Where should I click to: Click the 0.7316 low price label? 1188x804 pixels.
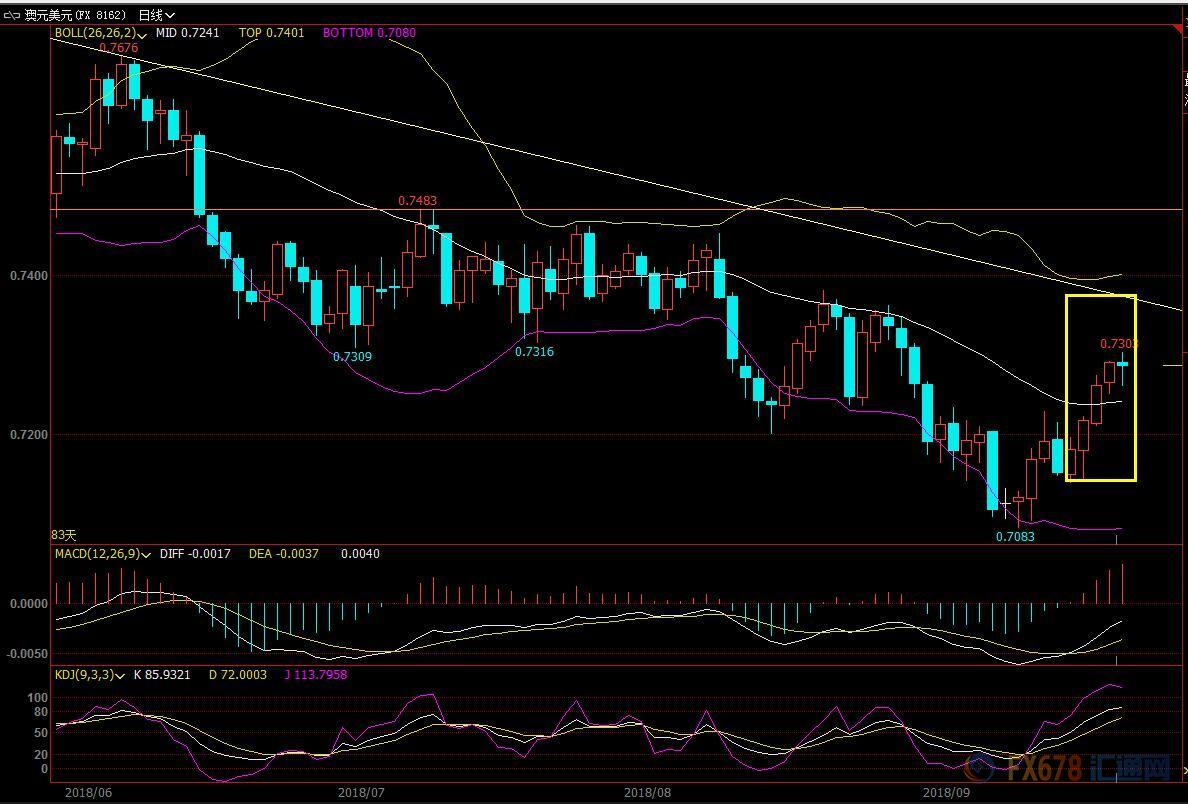click(534, 352)
